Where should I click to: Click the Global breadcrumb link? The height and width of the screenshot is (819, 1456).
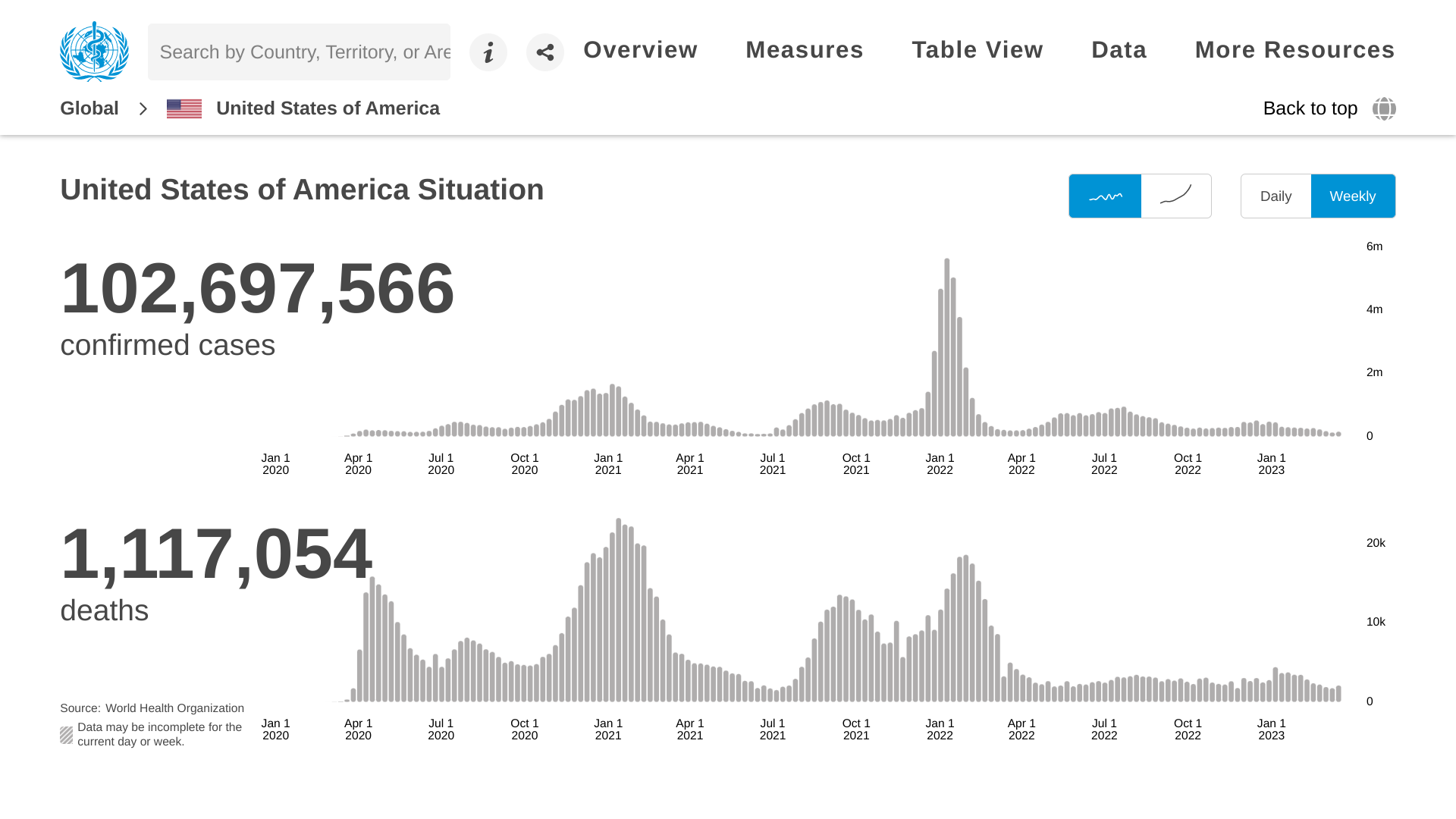[89, 108]
